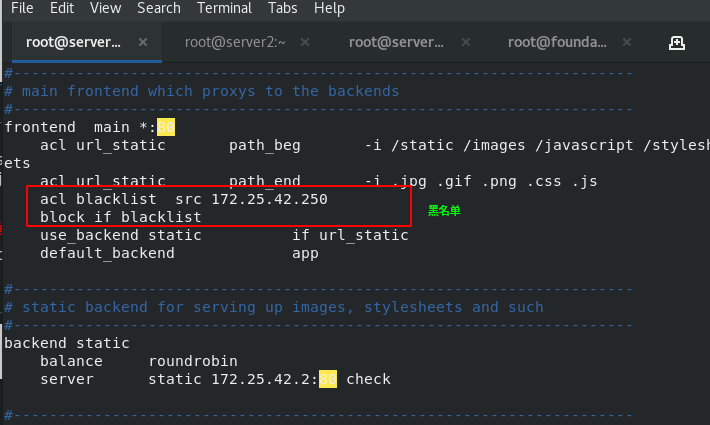Screen dimensions: 710x425
Task: Open the File menu
Action: click(x=22, y=8)
